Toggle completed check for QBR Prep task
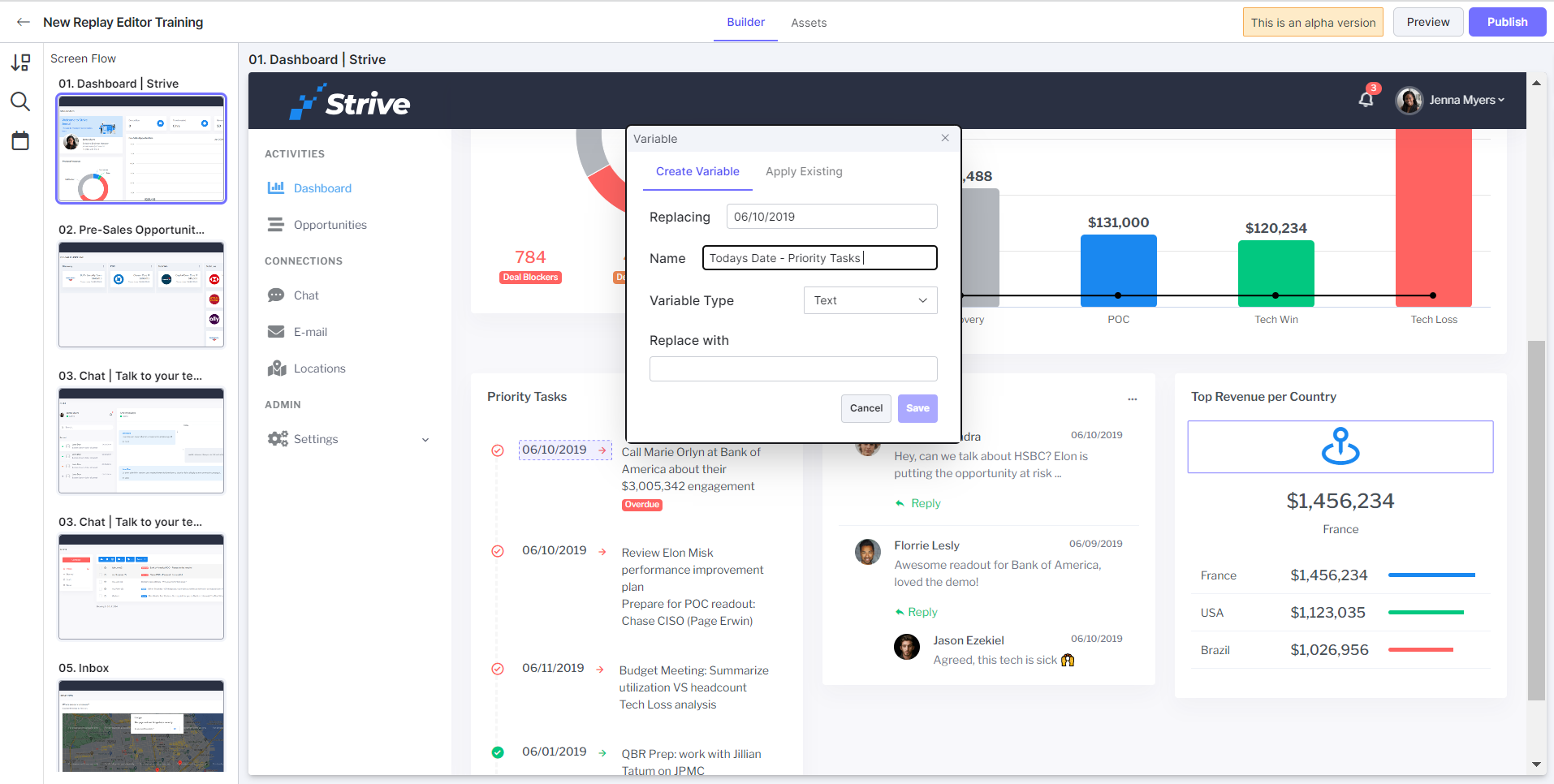1554x784 pixels. click(498, 752)
